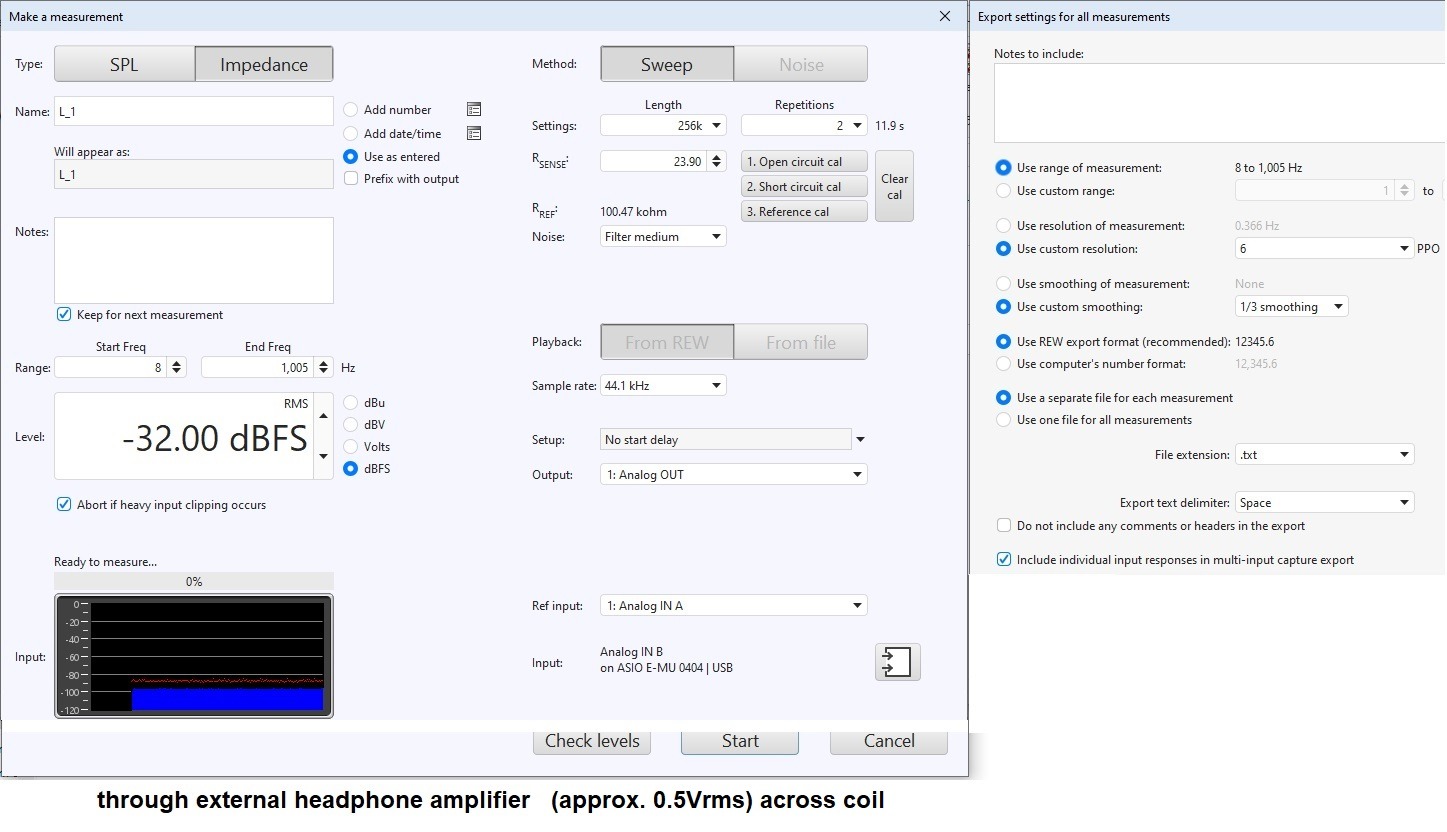Open the sweep Length dropdown
This screenshot has width=1447, height=832.
pyautogui.click(x=664, y=126)
